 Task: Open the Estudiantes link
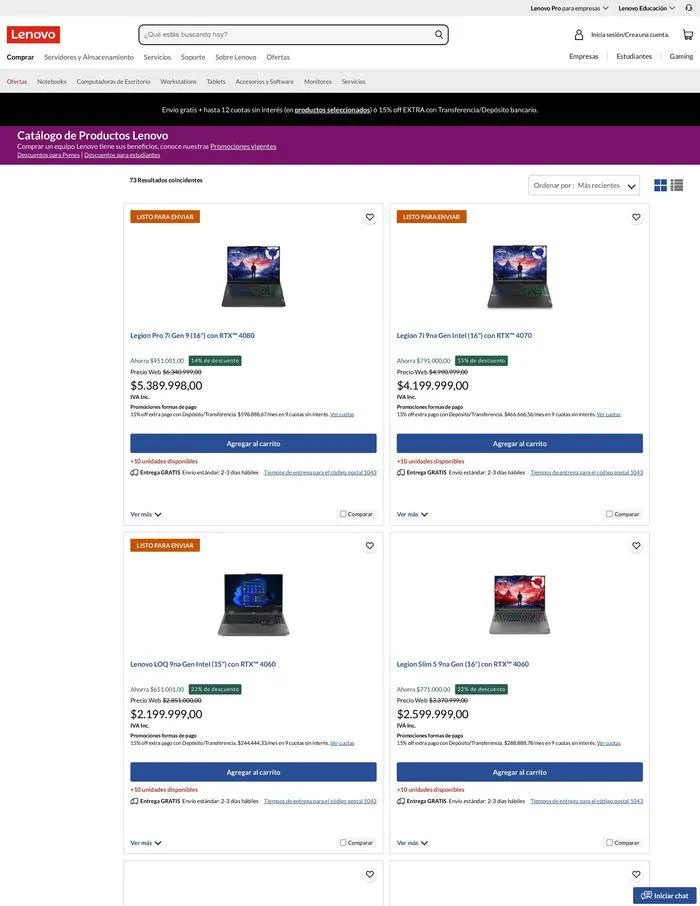(634, 56)
